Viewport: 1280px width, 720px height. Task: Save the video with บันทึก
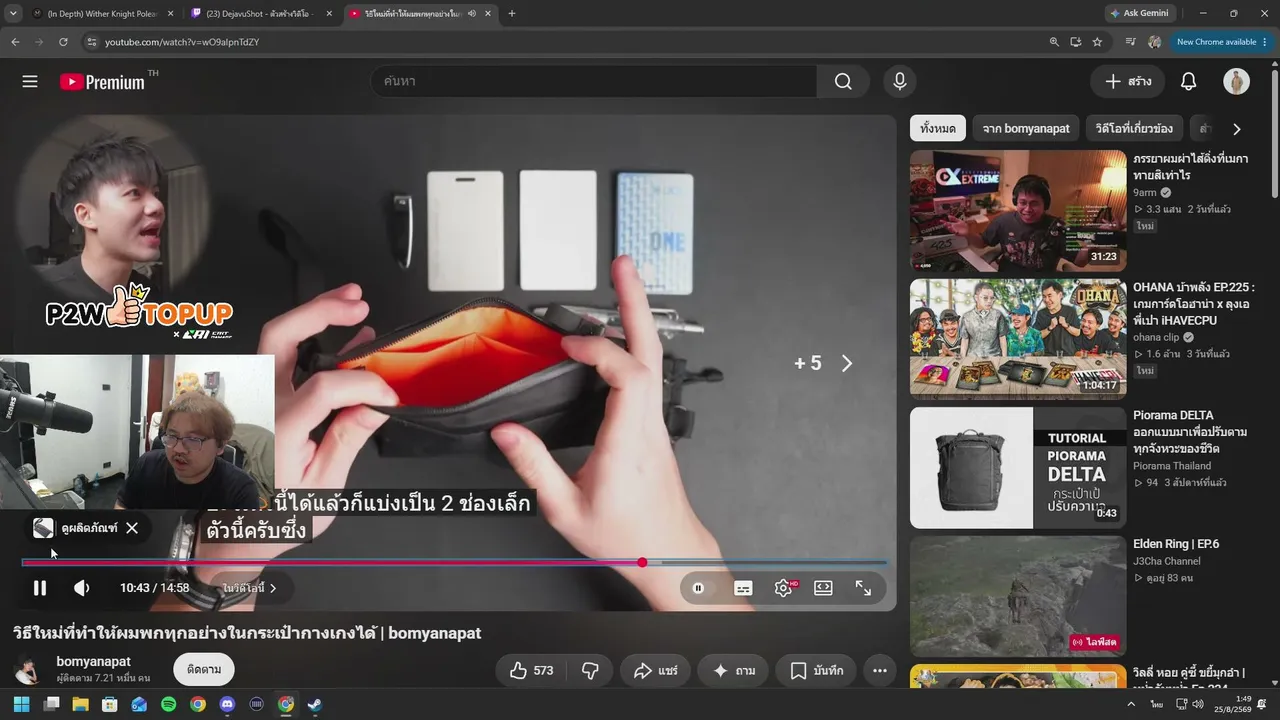[816, 671]
